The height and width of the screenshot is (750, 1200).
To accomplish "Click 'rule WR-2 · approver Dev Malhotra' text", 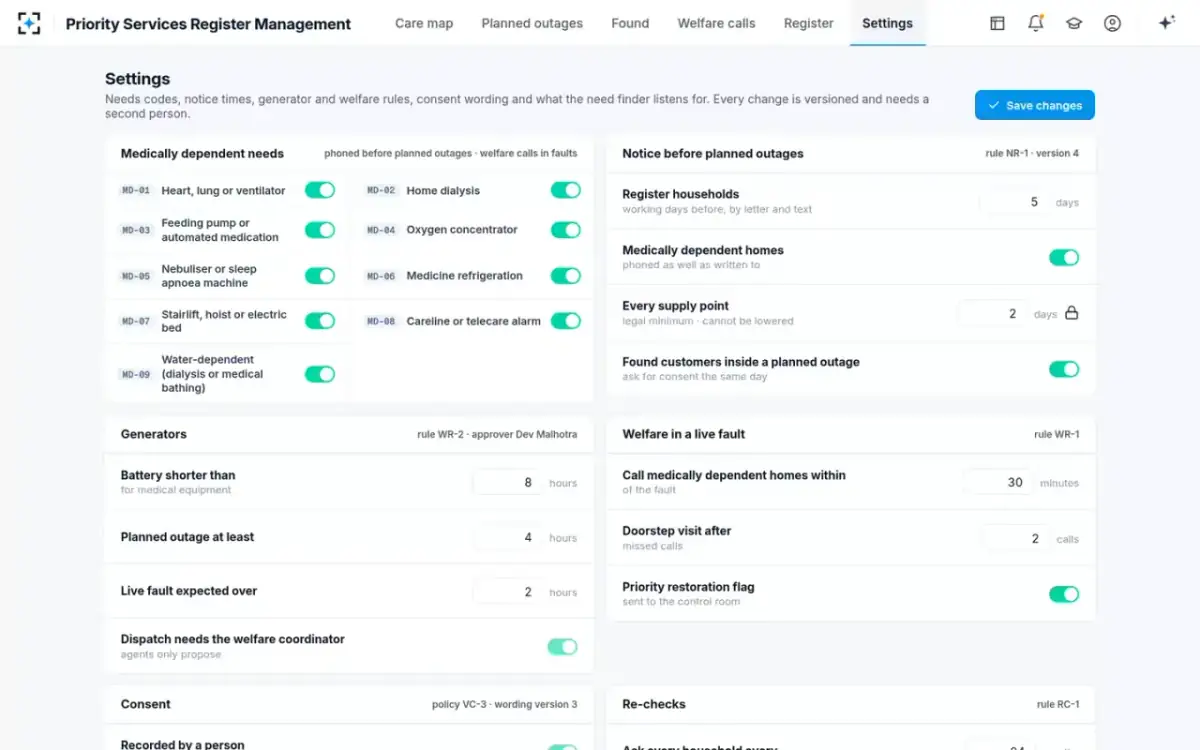I will [x=497, y=434].
